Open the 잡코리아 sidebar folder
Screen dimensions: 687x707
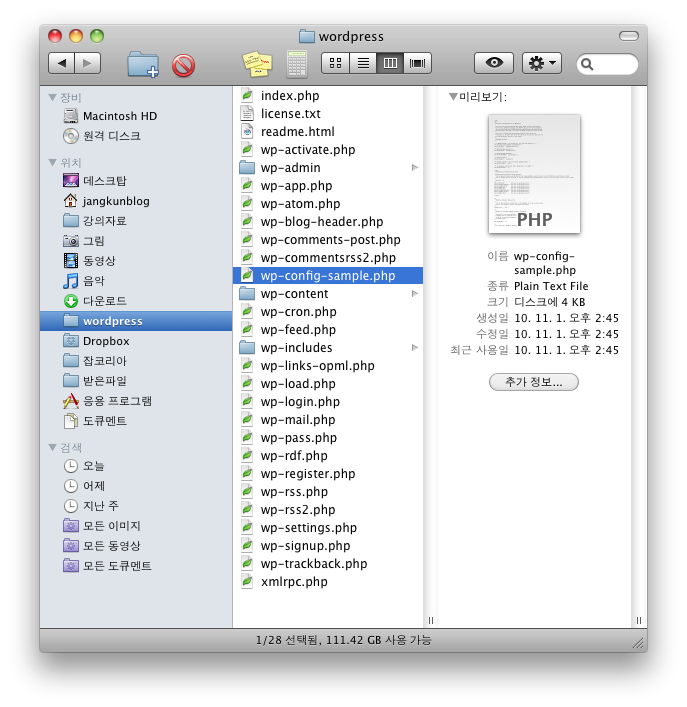click(x=136, y=361)
